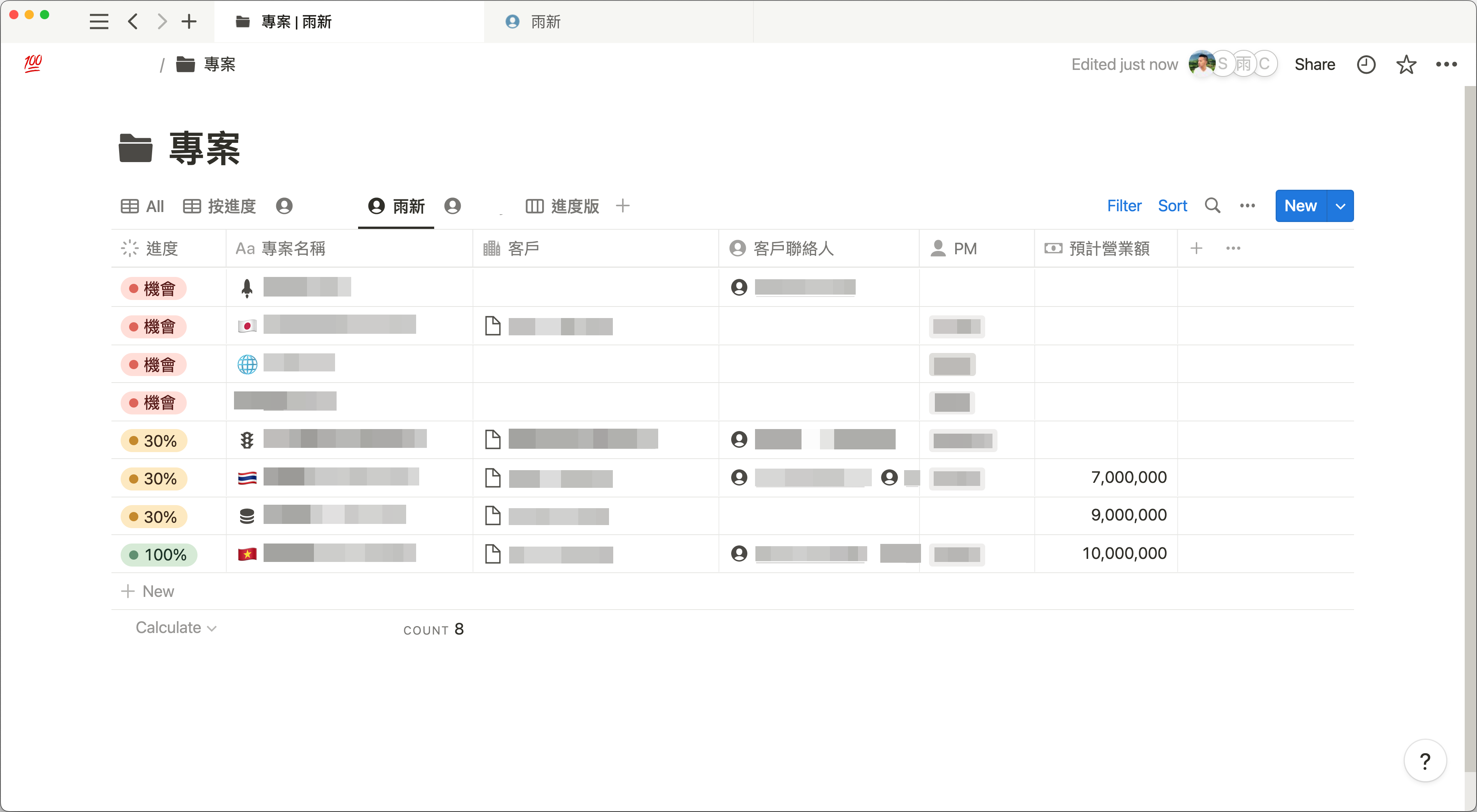Viewport: 1477px width, 812px height.
Task: Switch to the 按進度 view tab
Action: click(219, 206)
